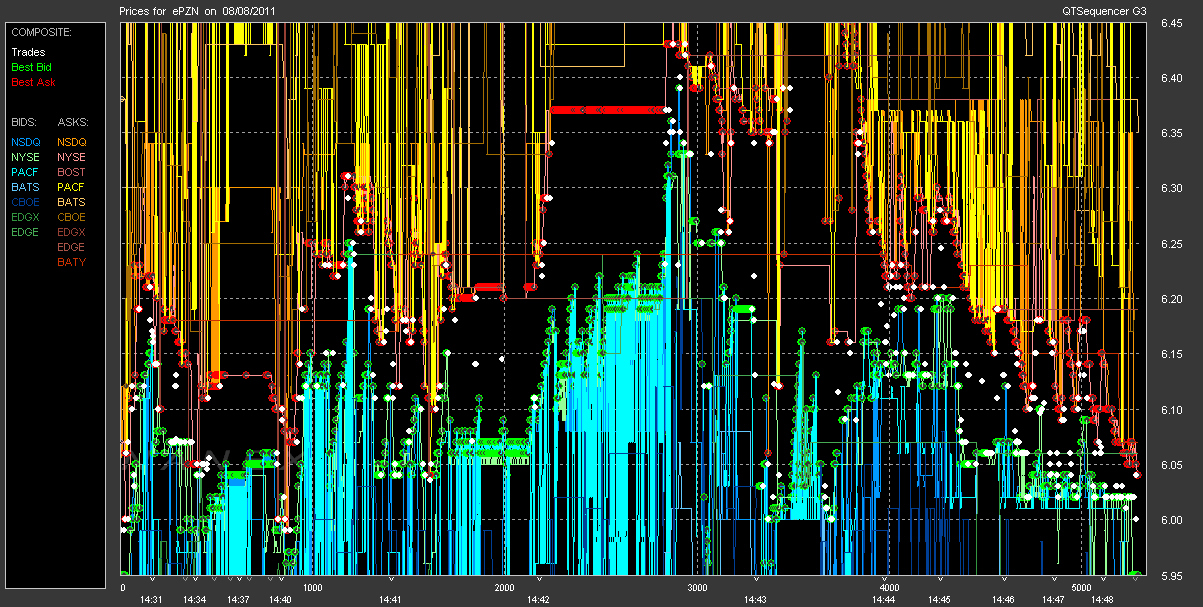The height and width of the screenshot is (607, 1203).
Task: Jump to the 14:48 time marker
Action: pyautogui.click(x=1103, y=600)
